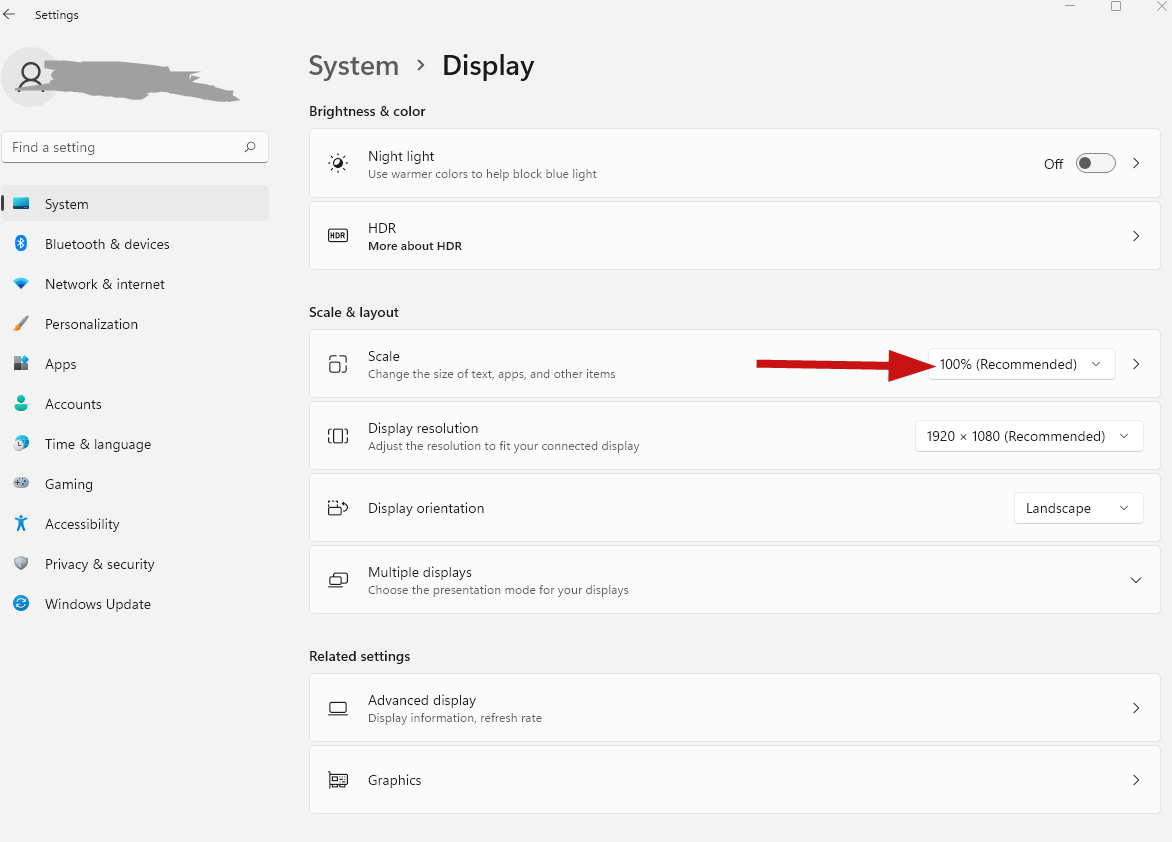Click the Privacy & security shield icon
The width and height of the screenshot is (1172, 842).
click(x=21, y=564)
